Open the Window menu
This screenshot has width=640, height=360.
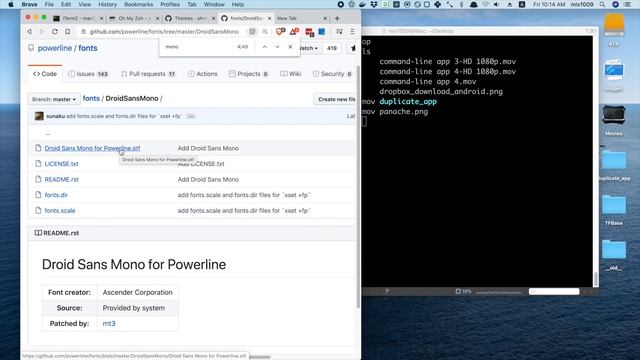[x=214, y=4]
